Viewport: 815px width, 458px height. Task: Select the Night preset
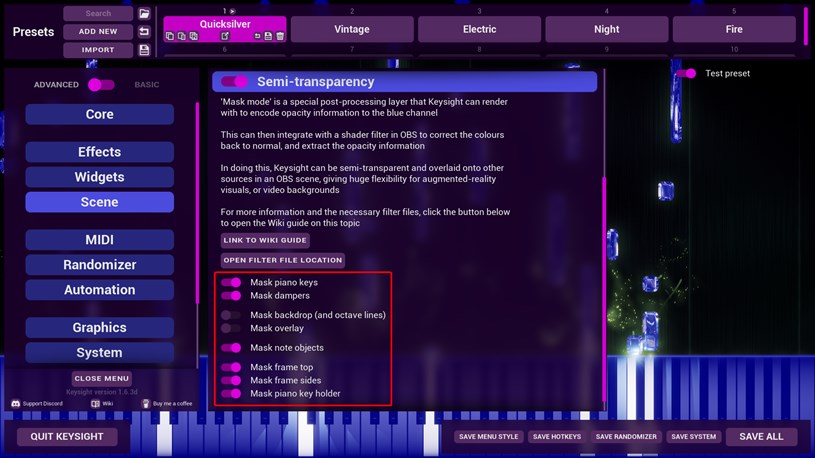coord(607,29)
